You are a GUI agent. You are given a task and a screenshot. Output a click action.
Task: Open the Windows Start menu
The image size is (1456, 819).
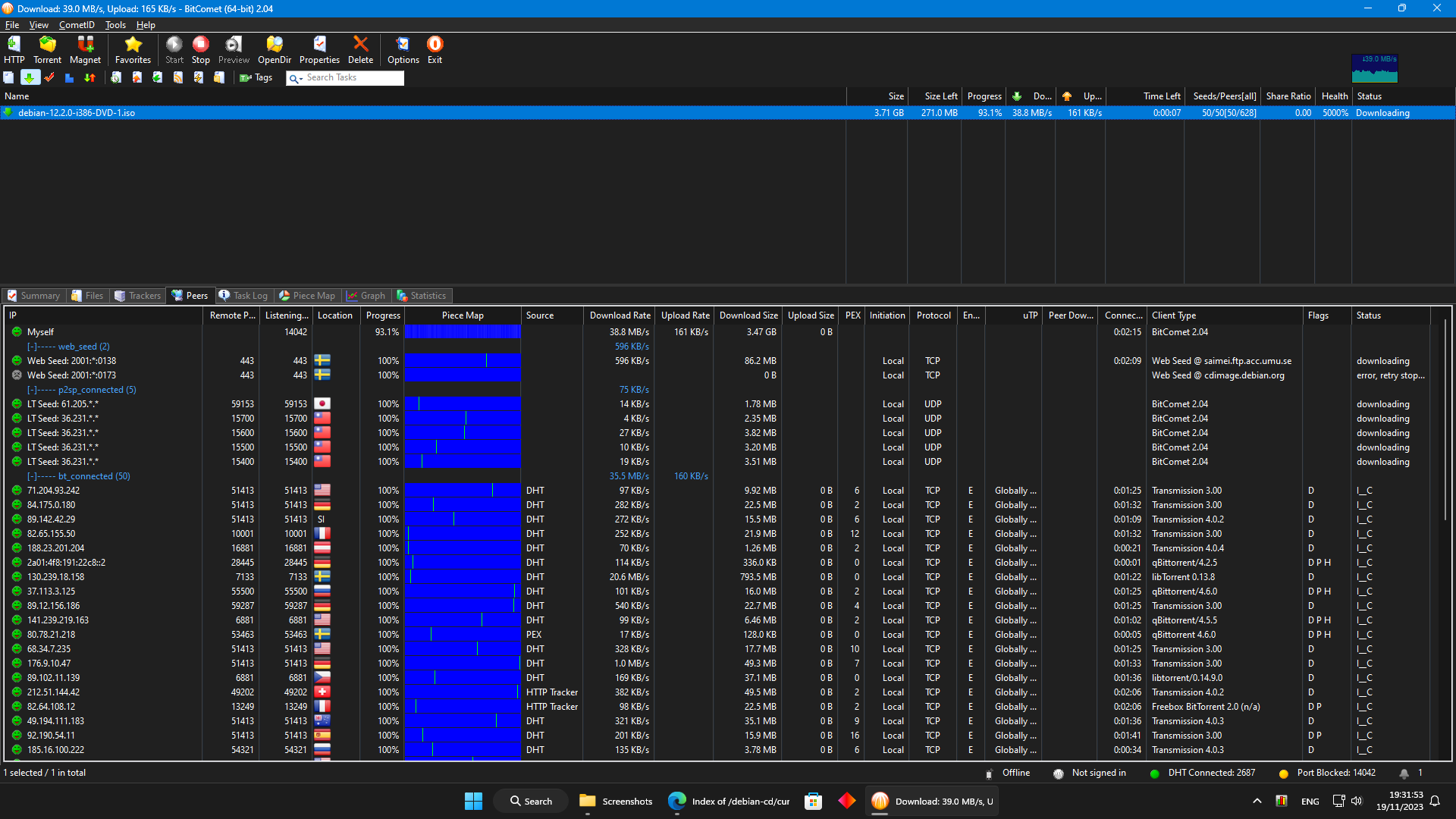coord(473,802)
